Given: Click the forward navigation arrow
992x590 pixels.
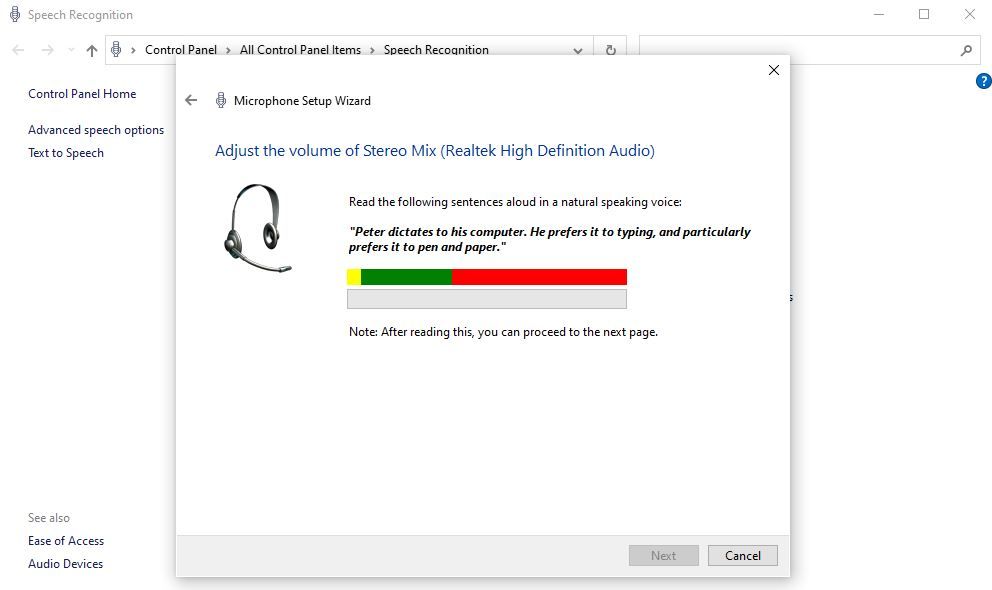Looking at the screenshot, I should 45,50.
